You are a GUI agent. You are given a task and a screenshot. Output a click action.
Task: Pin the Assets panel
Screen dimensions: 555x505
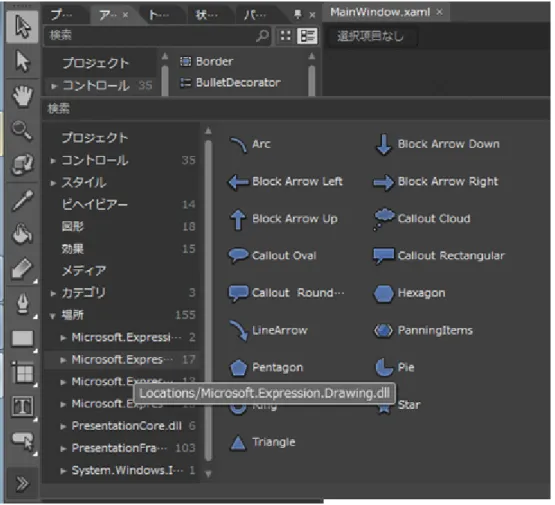pos(298,15)
